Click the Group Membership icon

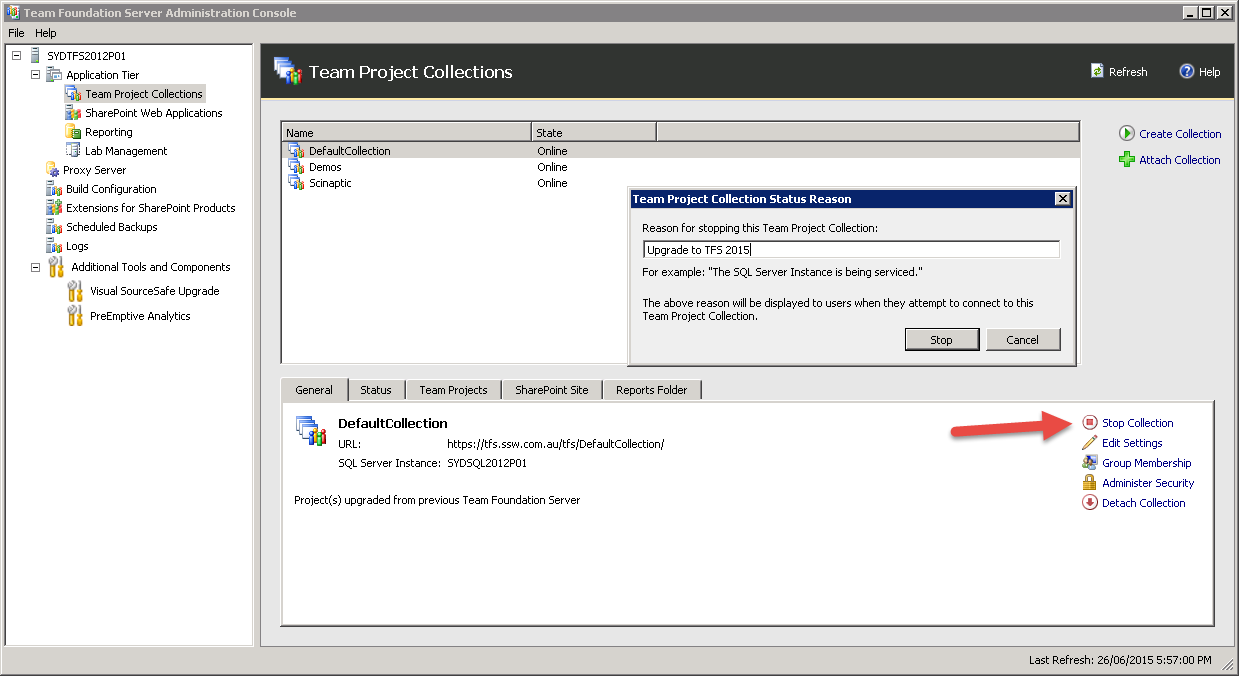[1090, 463]
